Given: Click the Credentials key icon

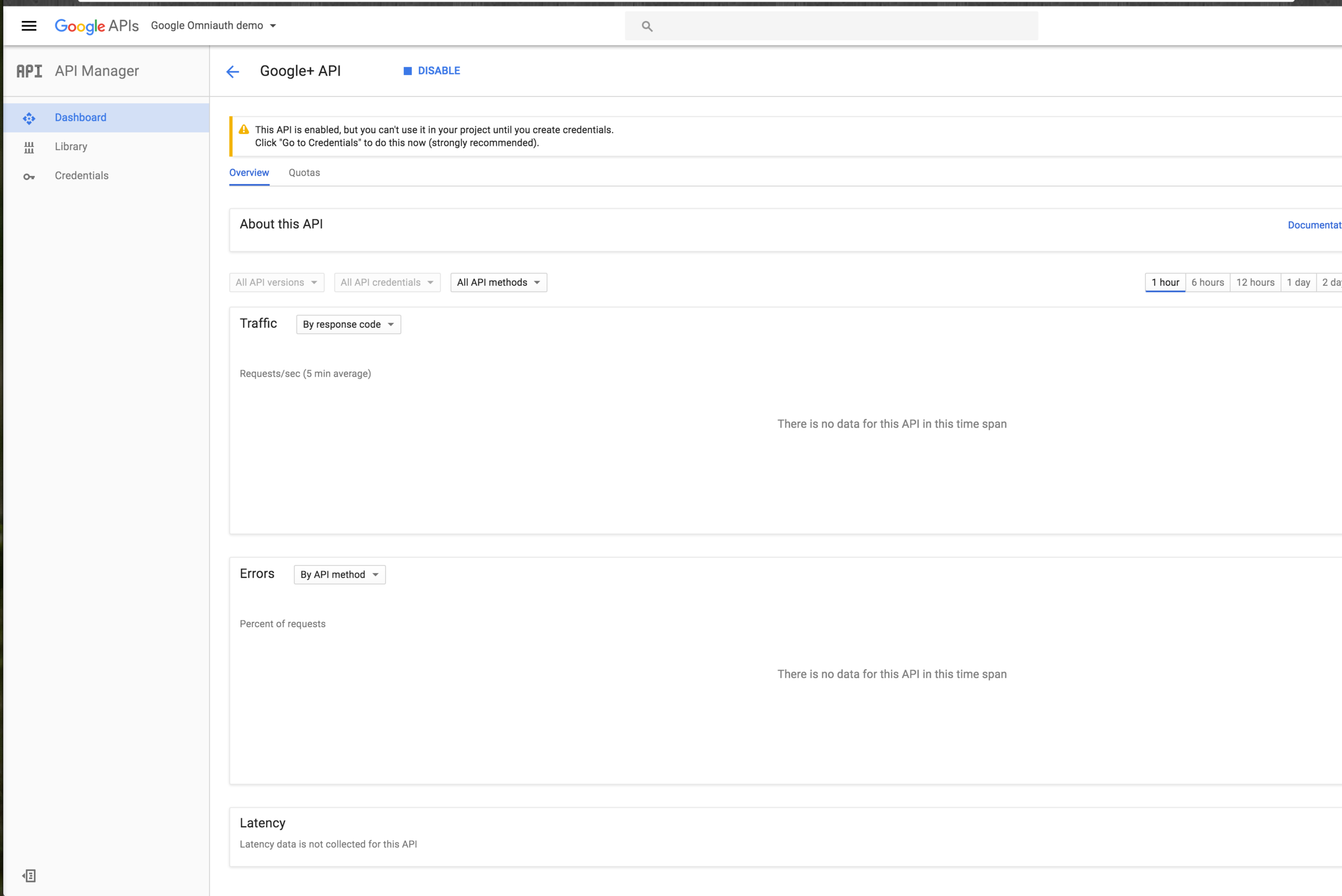Looking at the screenshot, I should [29, 177].
